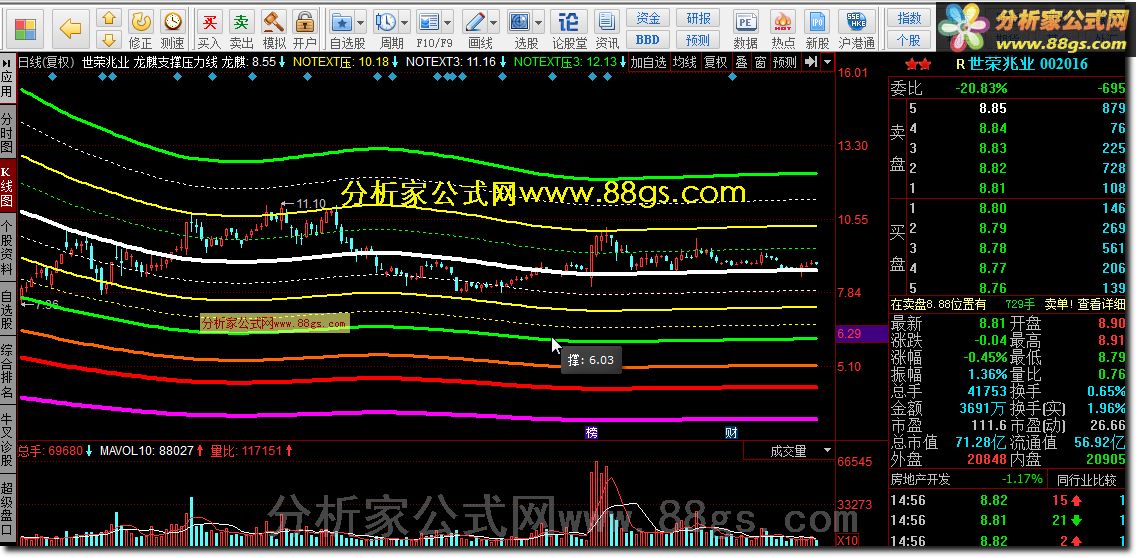This screenshot has width=1138, height=558.
Task: Open the dropdown arrow at the chart header end
Action: (828, 62)
